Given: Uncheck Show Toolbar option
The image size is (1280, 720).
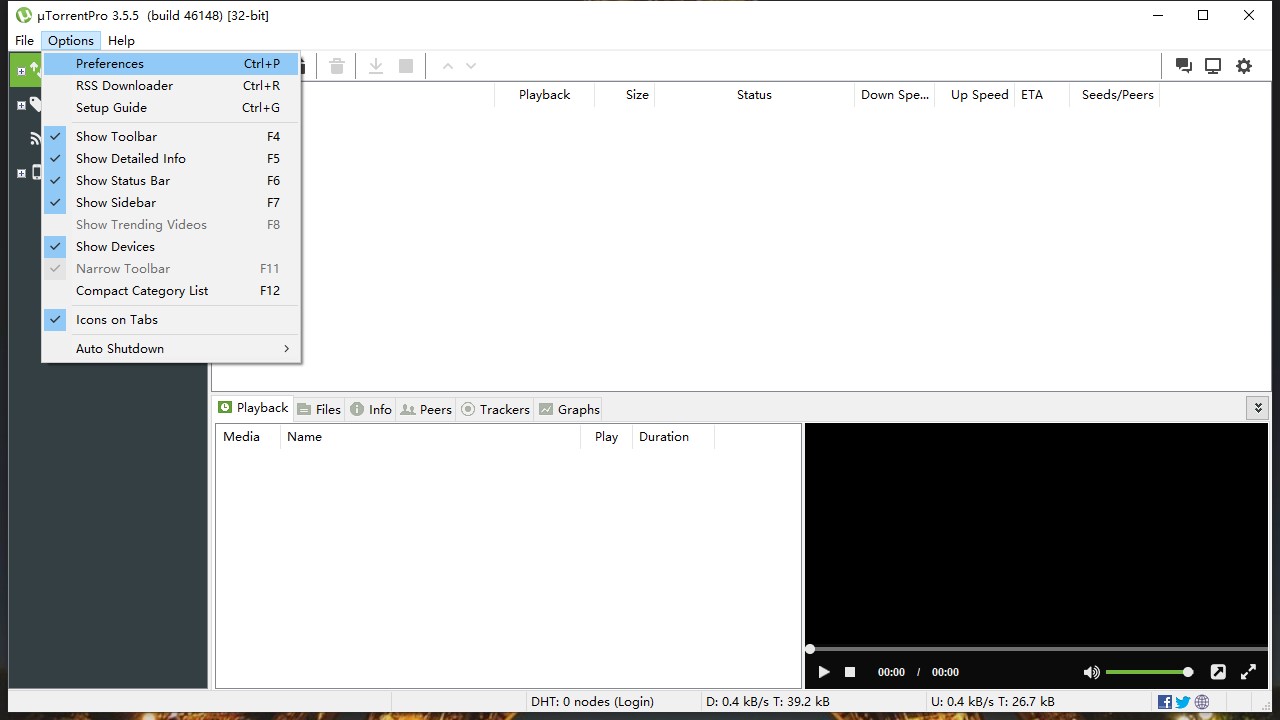Looking at the screenshot, I should click(x=171, y=136).
